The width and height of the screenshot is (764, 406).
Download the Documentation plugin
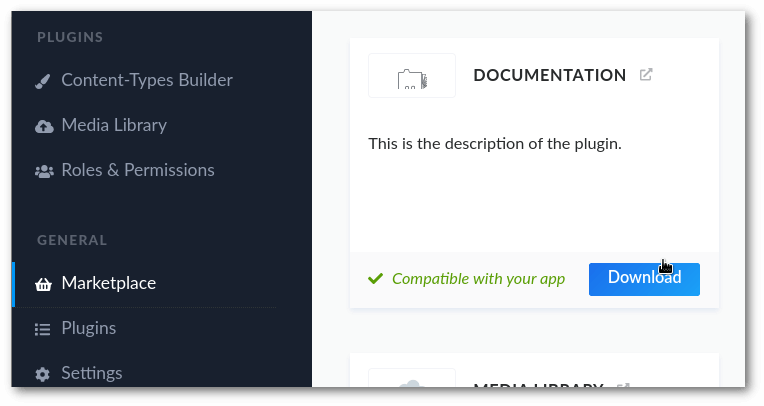pos(644,279)
